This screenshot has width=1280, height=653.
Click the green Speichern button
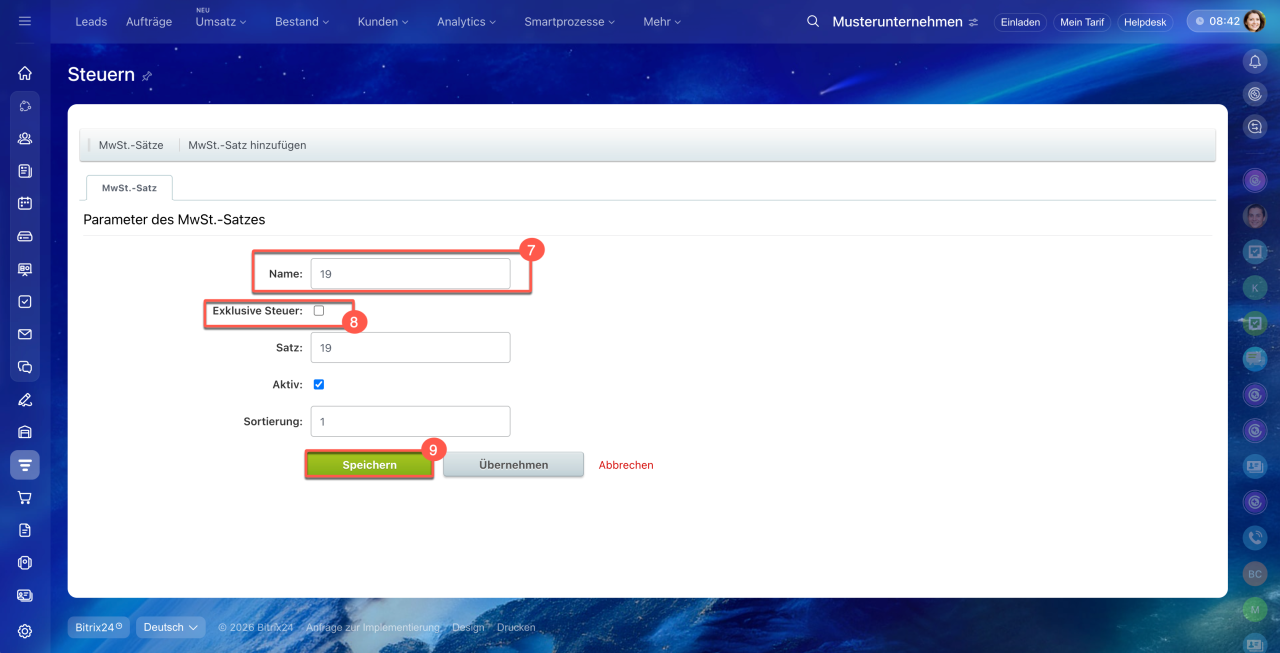coord(369,465)
